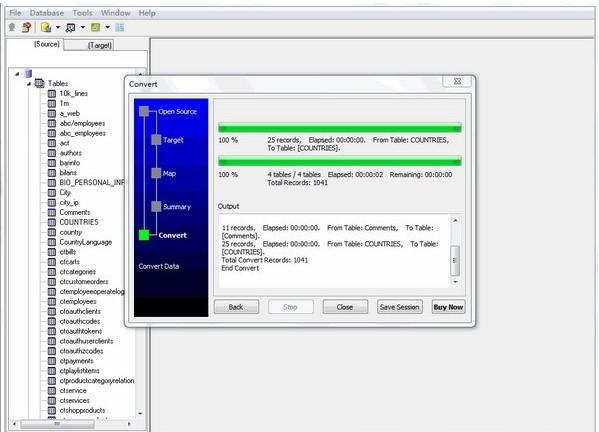
Task: Click the Buy Now button
Action: point(448,307)
